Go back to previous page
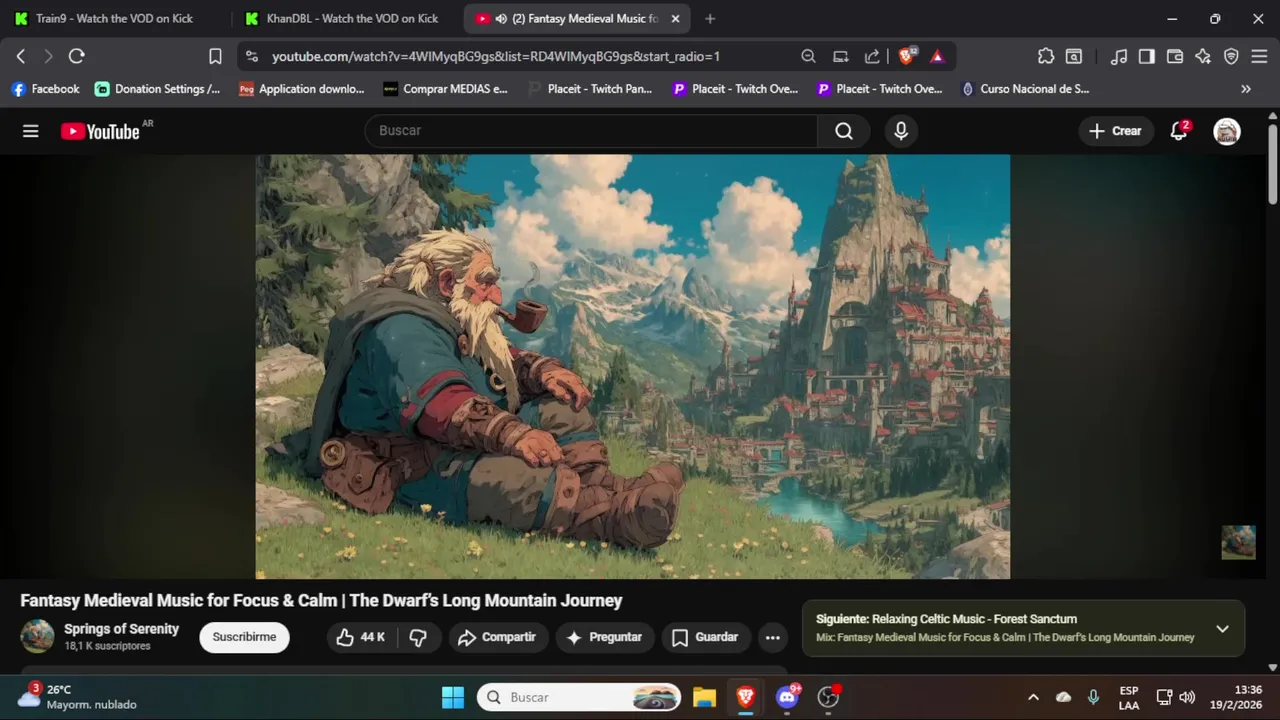This screenshot has width=1280, height=720. pos(21,56)
